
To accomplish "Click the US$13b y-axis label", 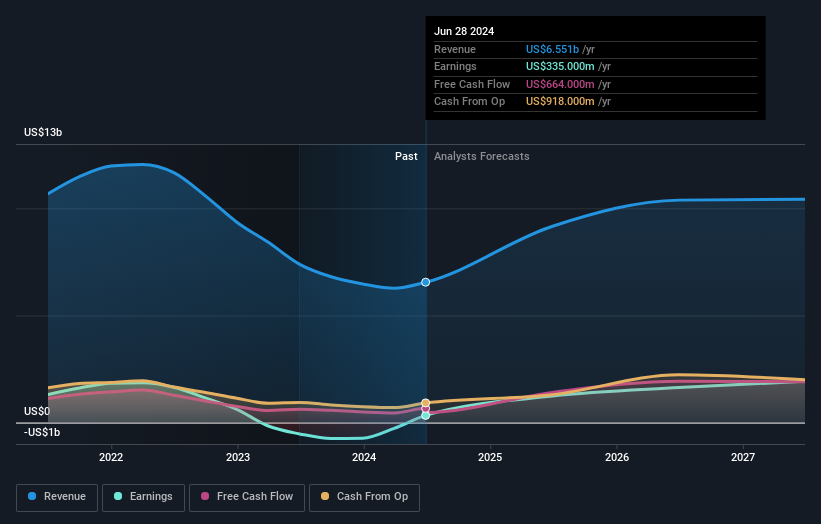I will click(43, 132).
